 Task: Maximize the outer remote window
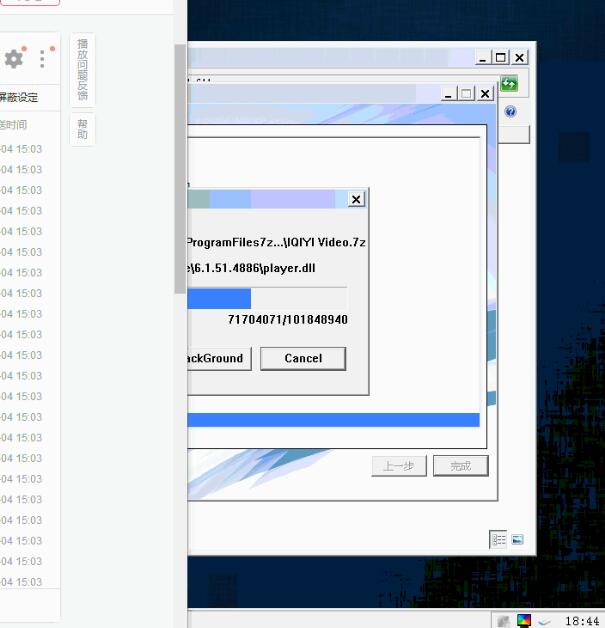point(500,58)
